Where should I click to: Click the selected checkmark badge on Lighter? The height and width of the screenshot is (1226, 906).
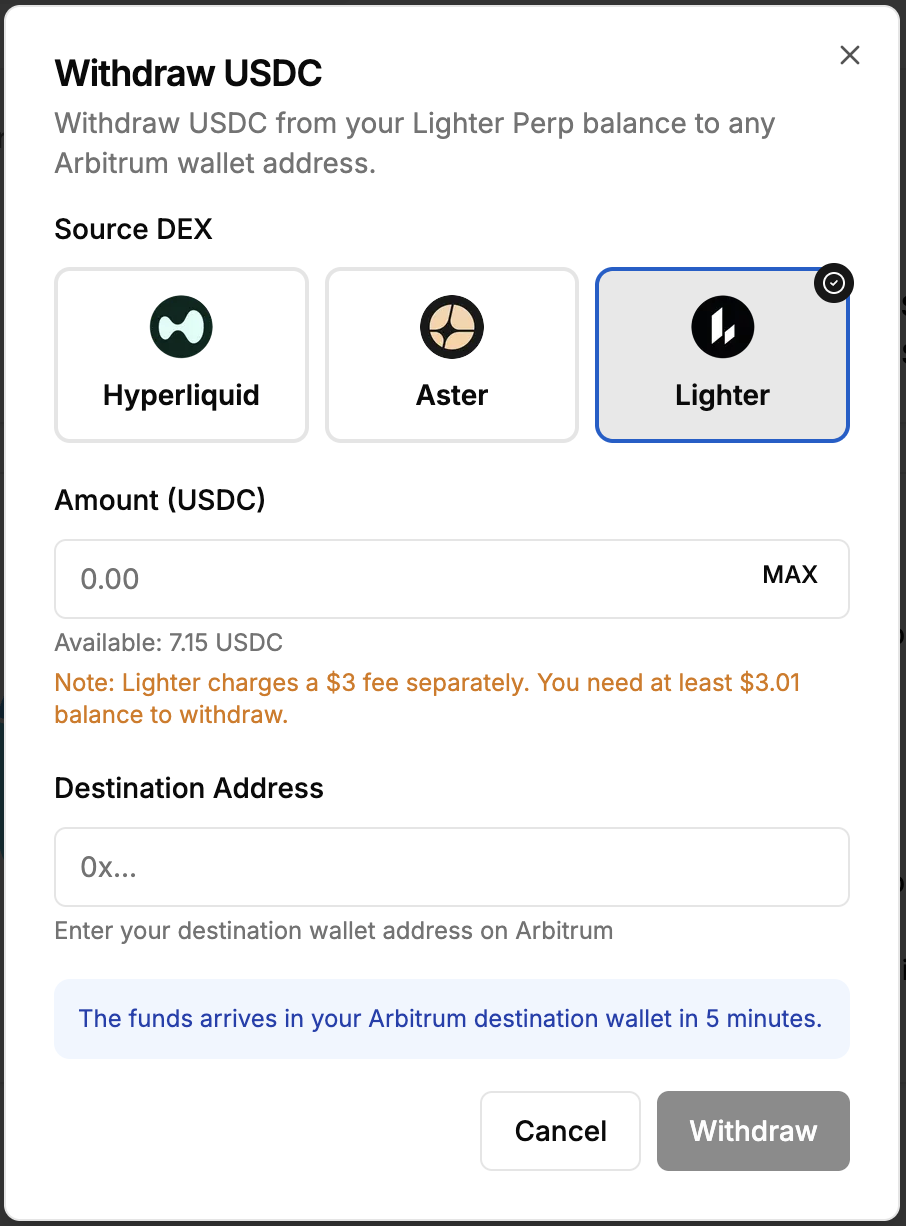pos(834,284)
